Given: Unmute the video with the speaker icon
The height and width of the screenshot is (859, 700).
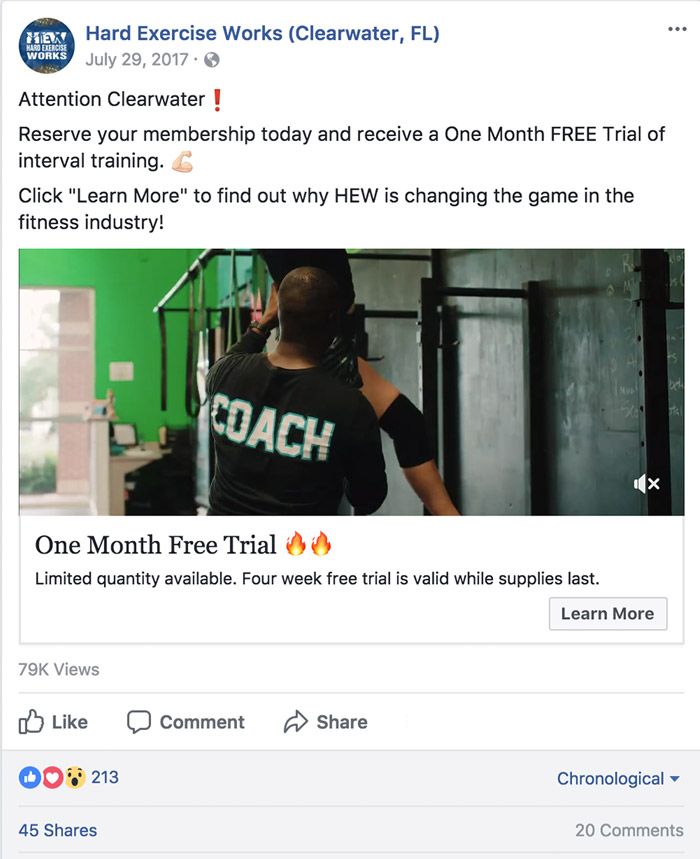Looking at the screenshot, I should pyautogui.click(x=646, y=484).
